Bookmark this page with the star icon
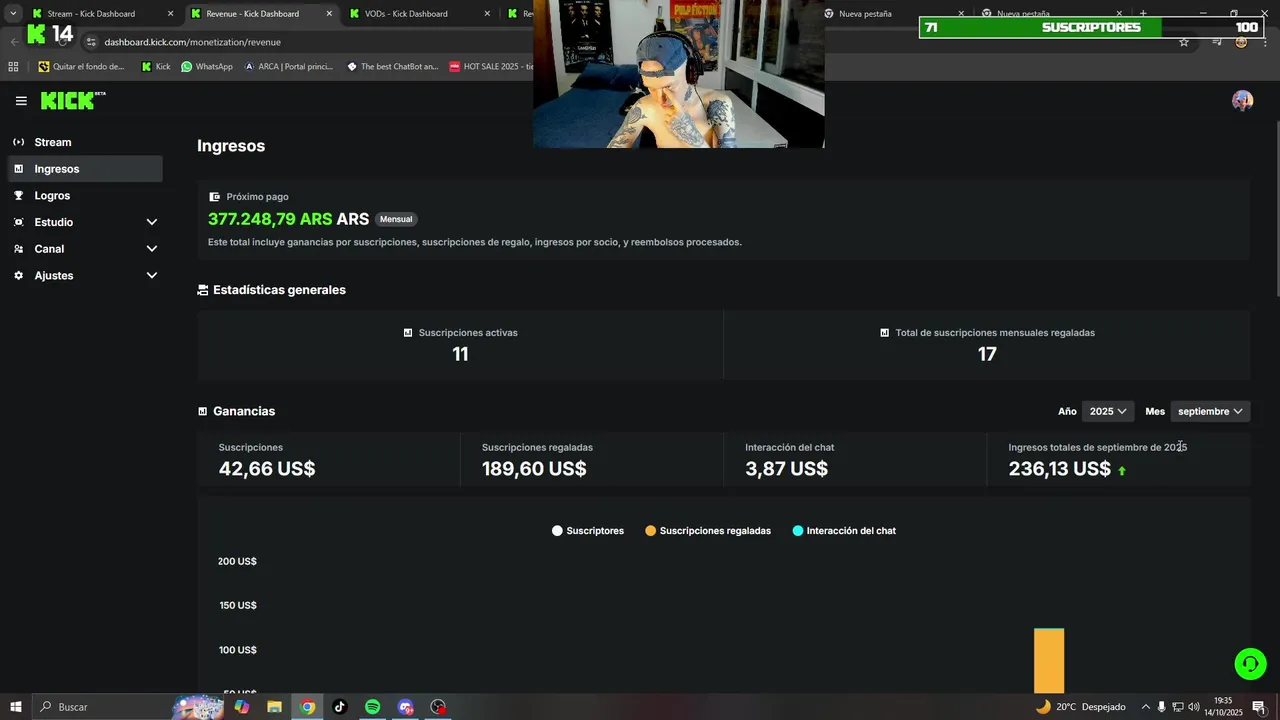 click(x=1184, y=42)
